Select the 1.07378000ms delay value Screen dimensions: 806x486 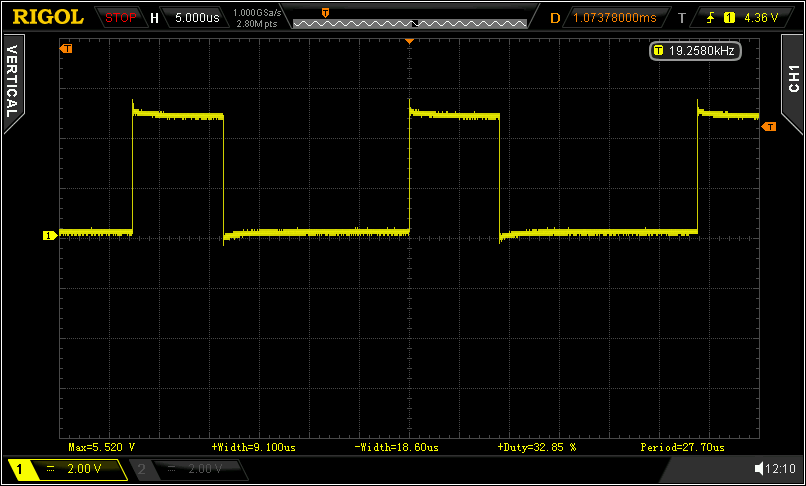click(x=615, y=17)
